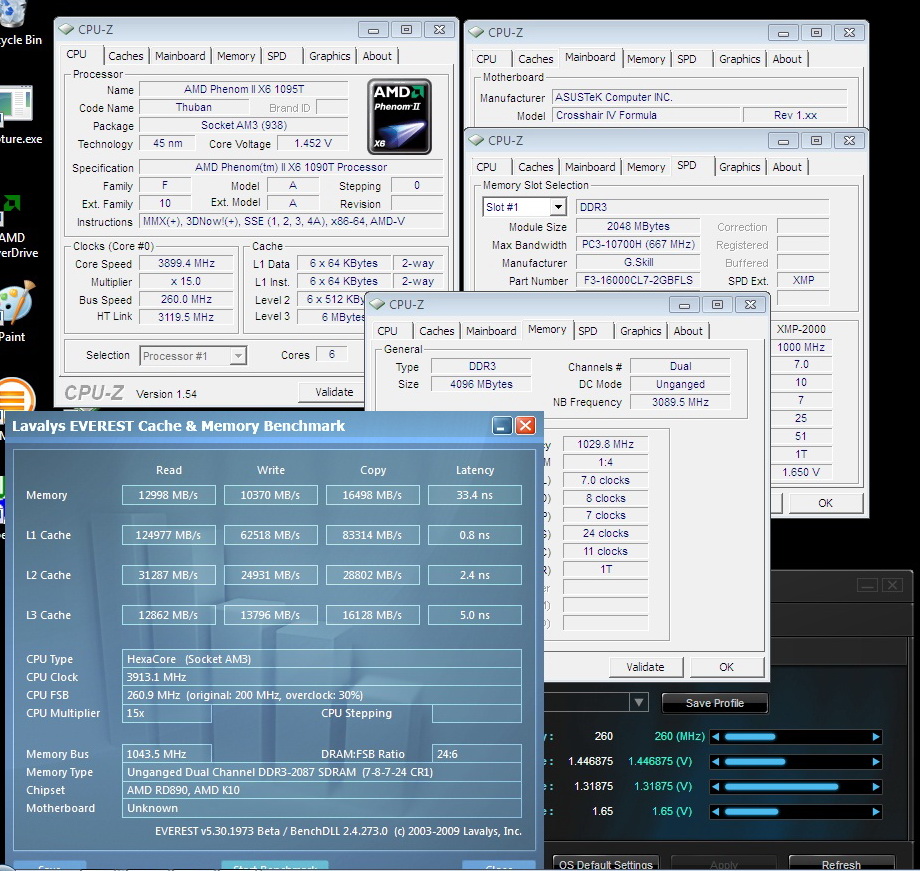
Task: Click the title bar icon of the Processor CPU-Z window
Action: (x=66, y=29)
